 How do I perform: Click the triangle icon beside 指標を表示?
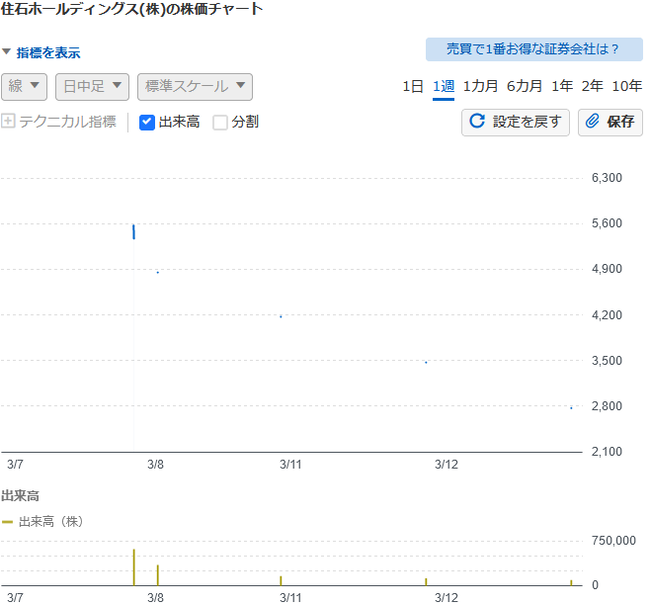coord(6,52)
